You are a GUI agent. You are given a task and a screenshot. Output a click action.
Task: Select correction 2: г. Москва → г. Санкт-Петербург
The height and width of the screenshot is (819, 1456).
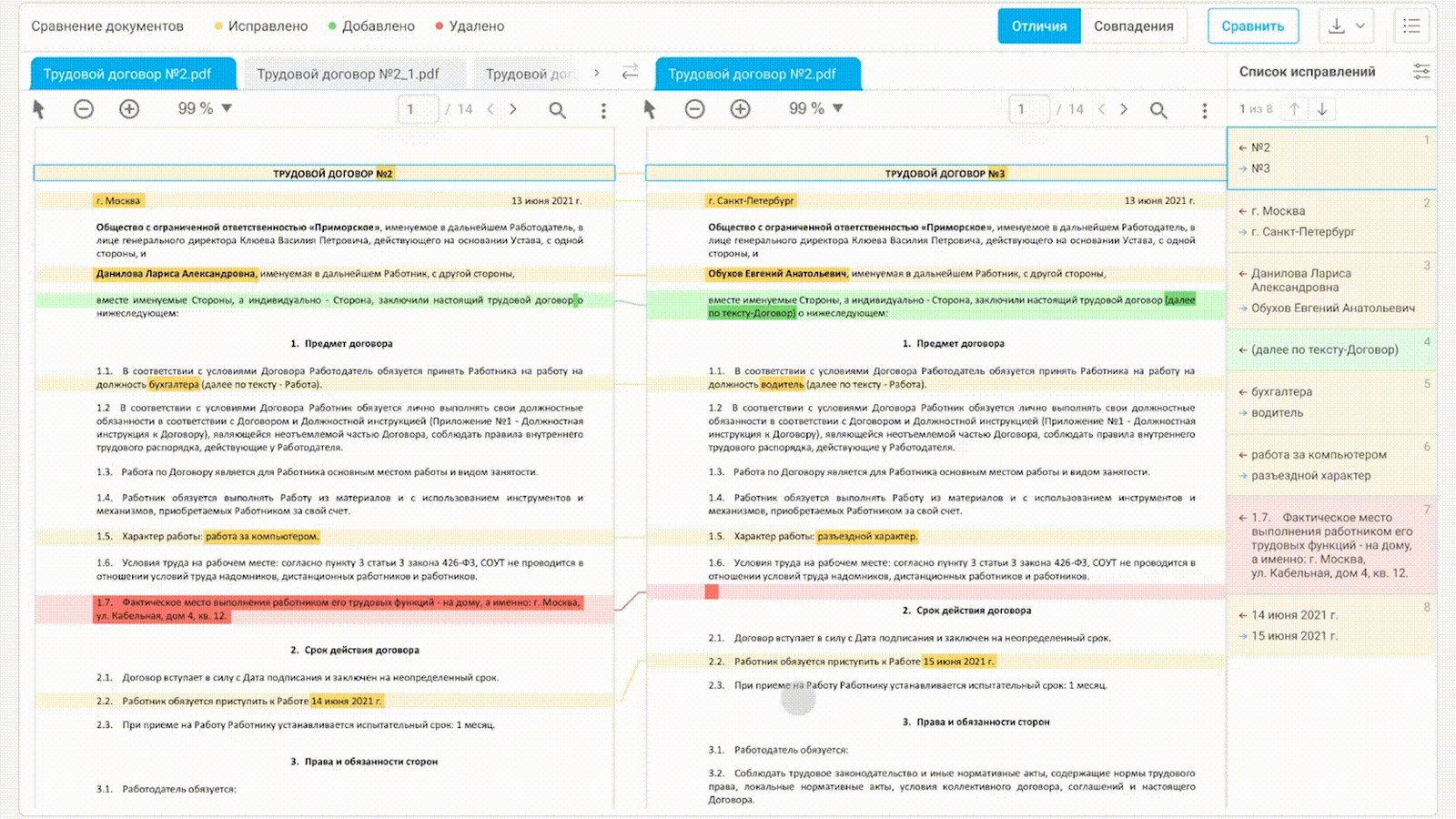coord(1331,221)
